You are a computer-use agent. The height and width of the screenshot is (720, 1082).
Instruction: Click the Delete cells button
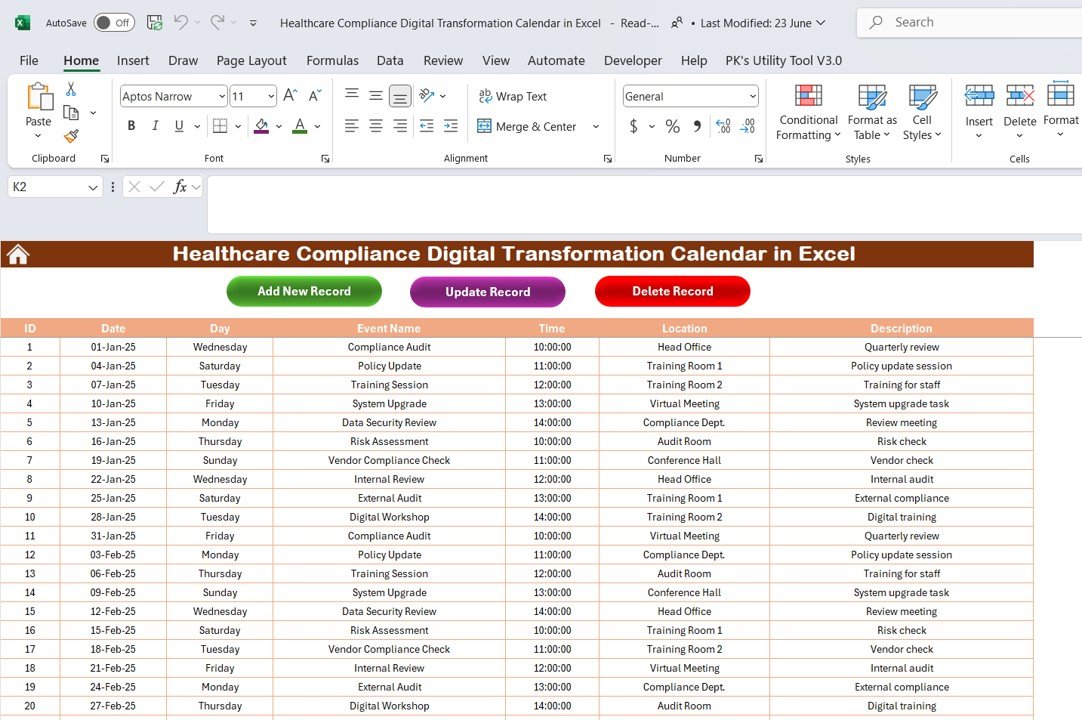(1020, 113)
